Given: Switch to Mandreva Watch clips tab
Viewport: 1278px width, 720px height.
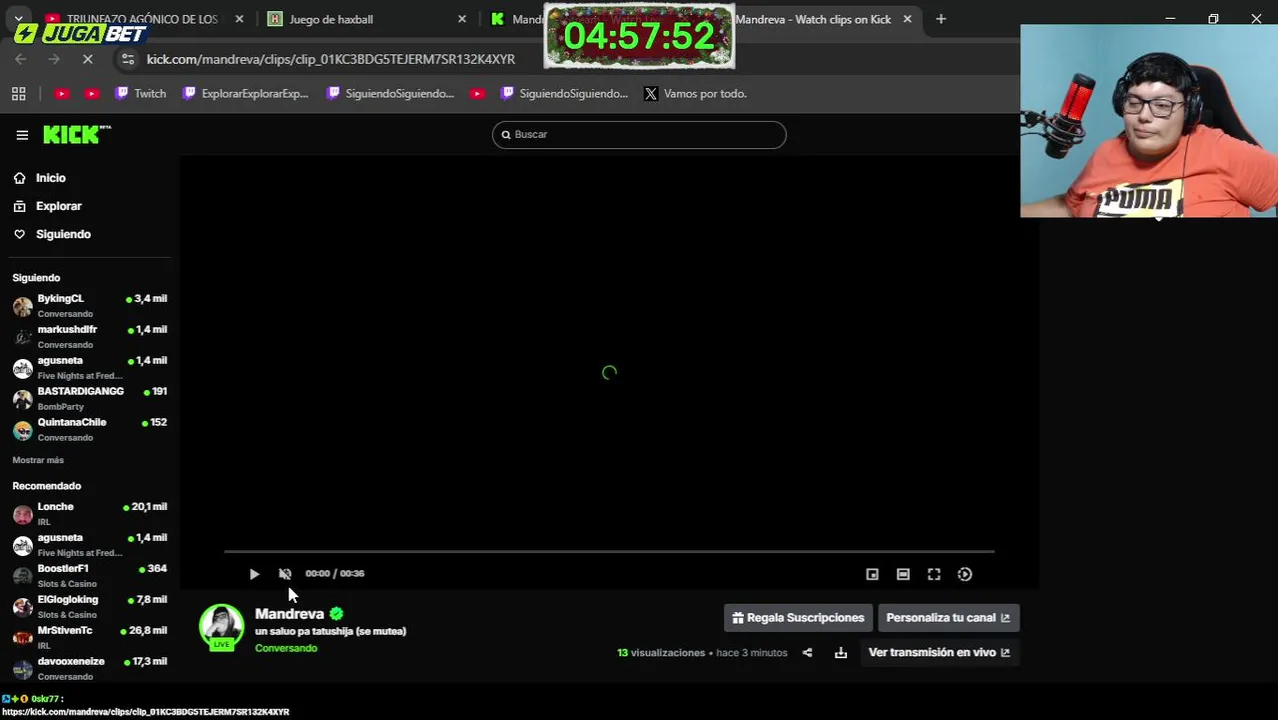Looking at the screenshot, I should pos(813,19).
